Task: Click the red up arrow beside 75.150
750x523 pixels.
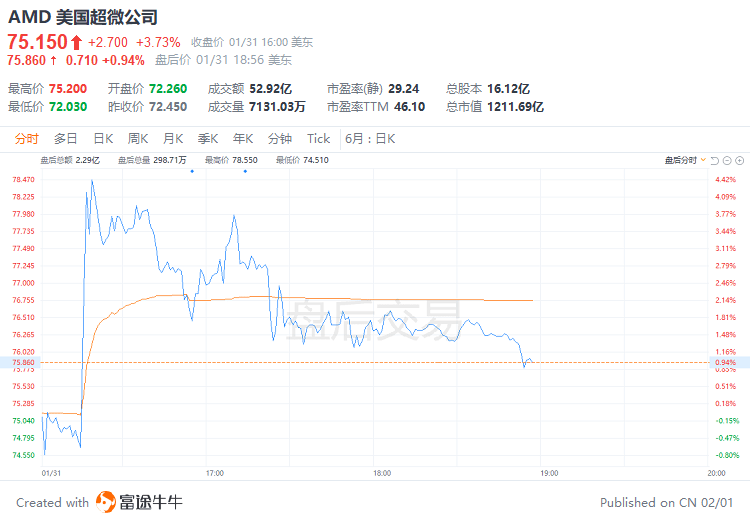Action: [77, 43]
